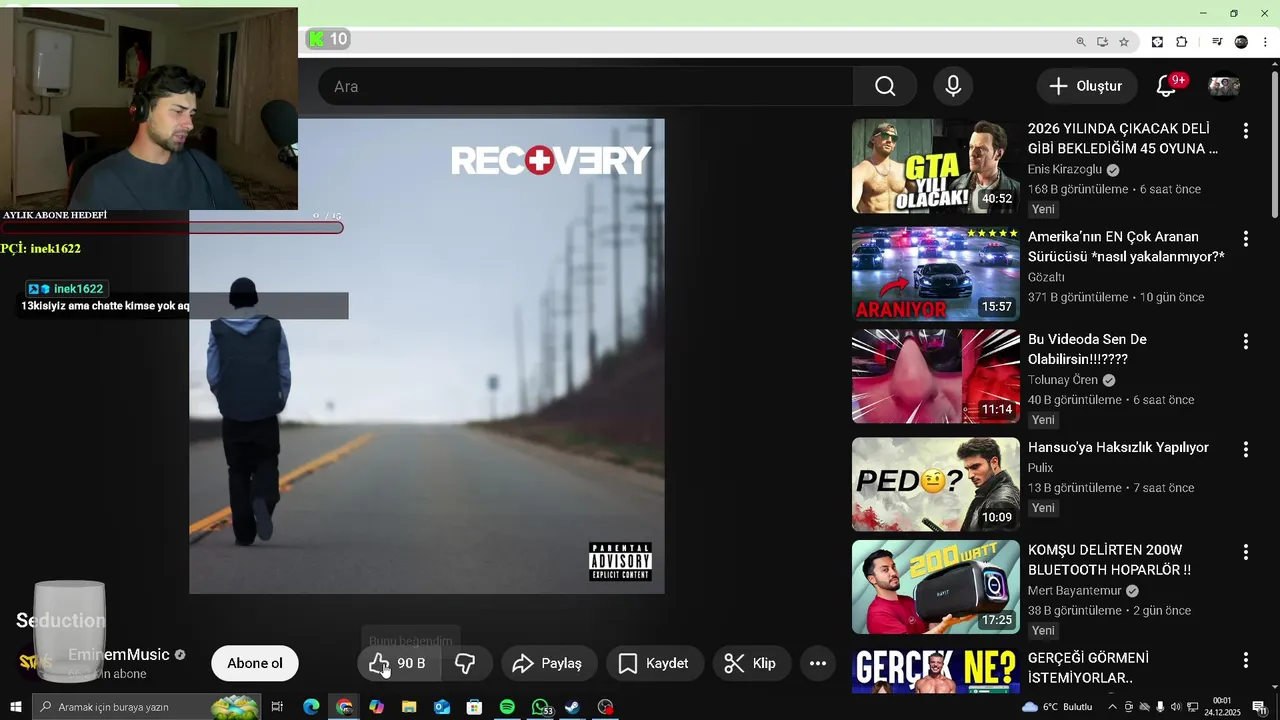Open options for KOMŞU DELİRTEN 200W video
This screenshot has width=1280, height=720.
[1245, 552]
